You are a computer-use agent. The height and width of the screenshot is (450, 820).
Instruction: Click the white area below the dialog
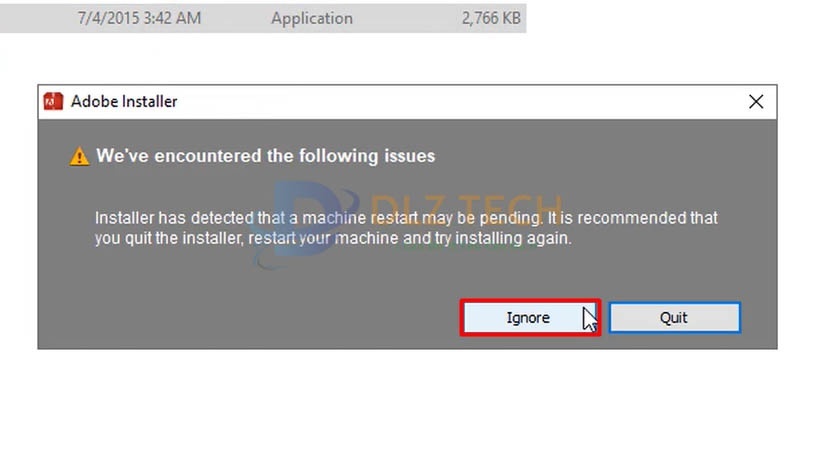(408, 400)
